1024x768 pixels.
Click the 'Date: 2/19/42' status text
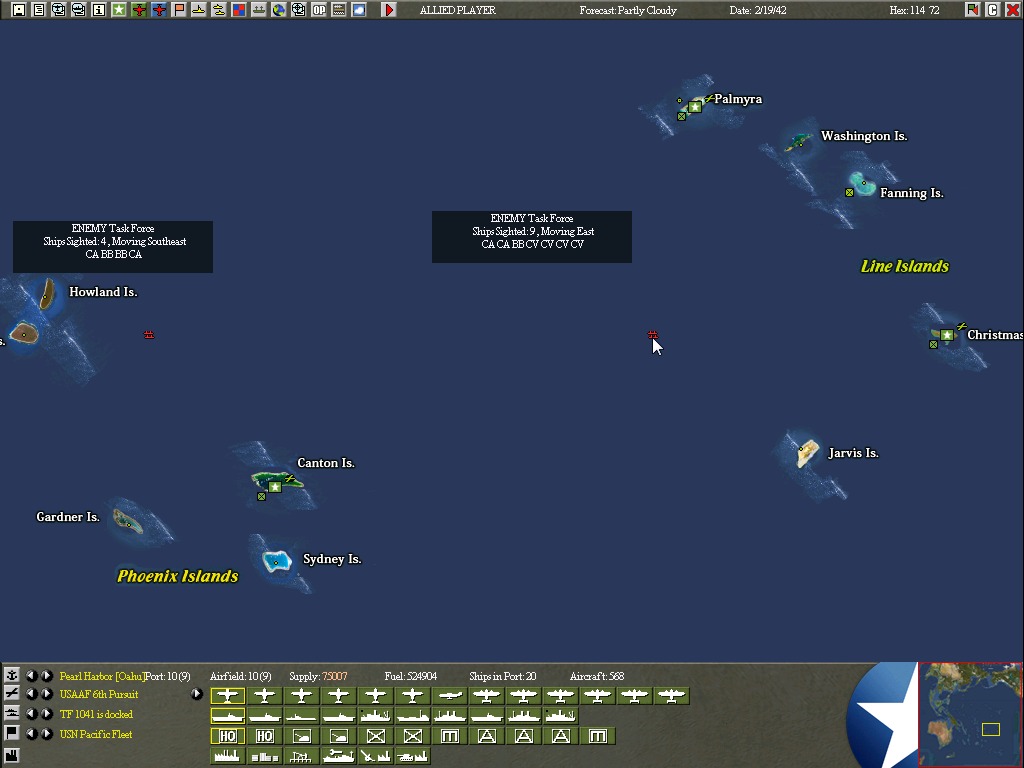pos(758,10)
